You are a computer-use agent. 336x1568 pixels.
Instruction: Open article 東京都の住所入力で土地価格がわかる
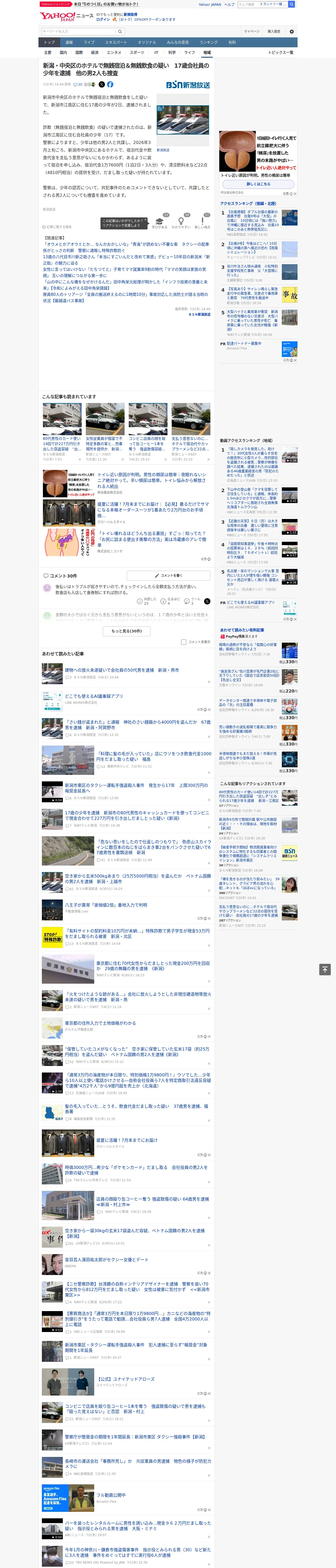(101, 1023)
